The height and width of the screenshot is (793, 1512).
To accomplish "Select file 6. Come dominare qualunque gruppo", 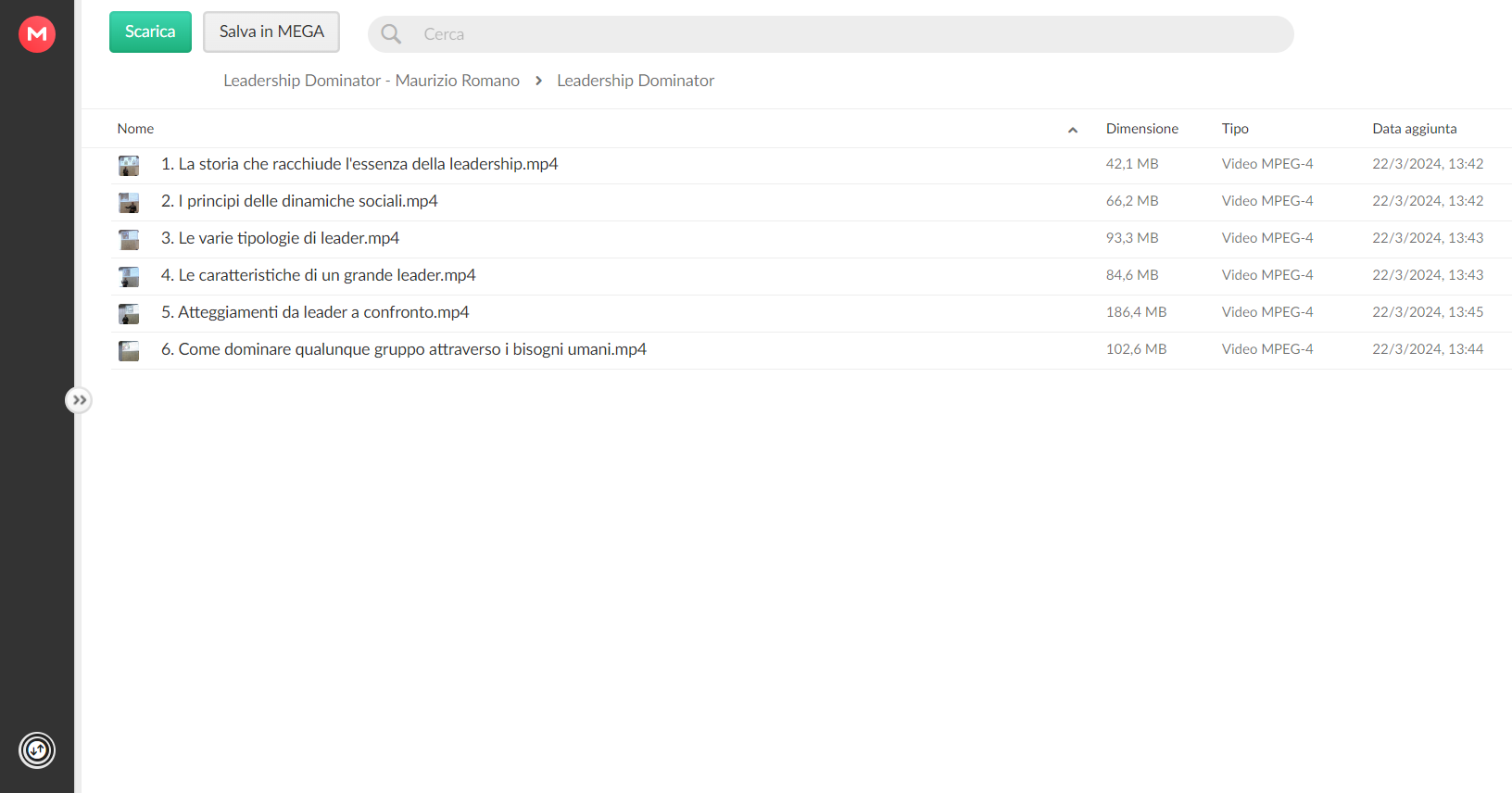I will [811, 350].
